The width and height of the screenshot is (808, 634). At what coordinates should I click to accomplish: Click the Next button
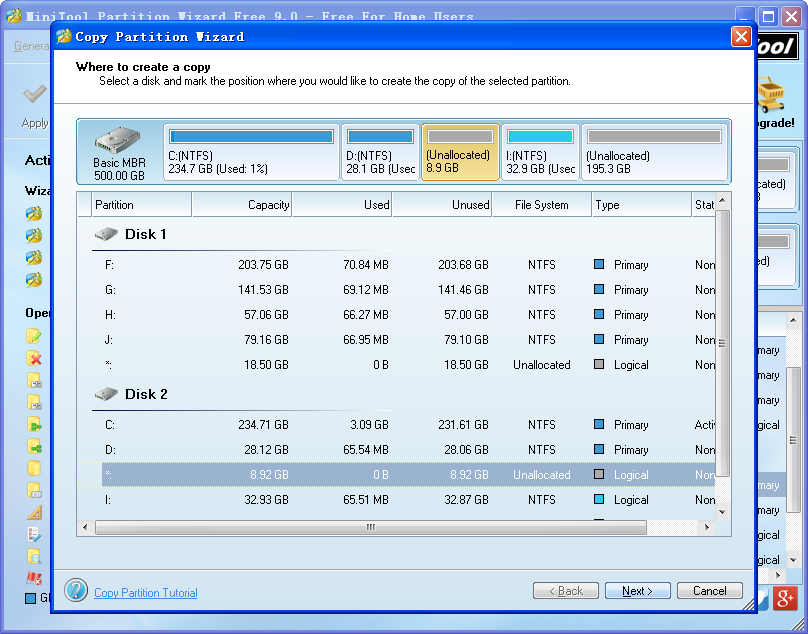tap(637, 591)
